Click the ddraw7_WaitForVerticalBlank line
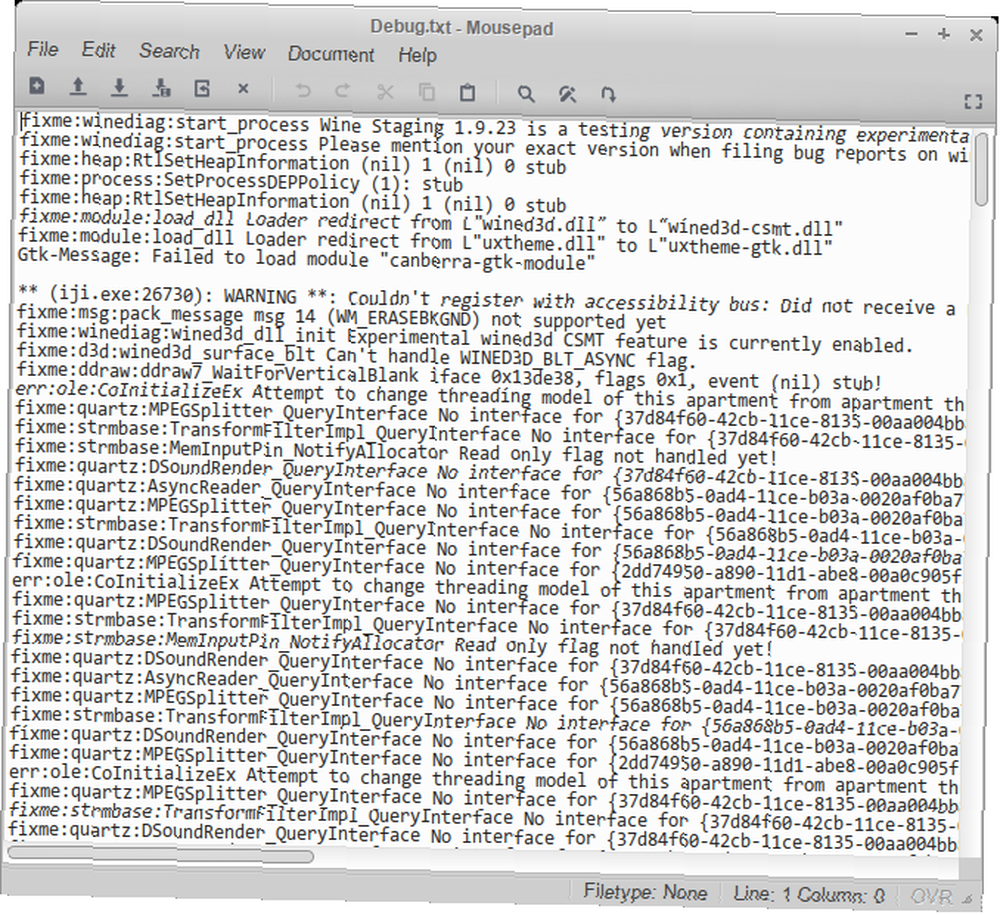The width and height of the screenshot is (1000, 915). click(449, 376)
